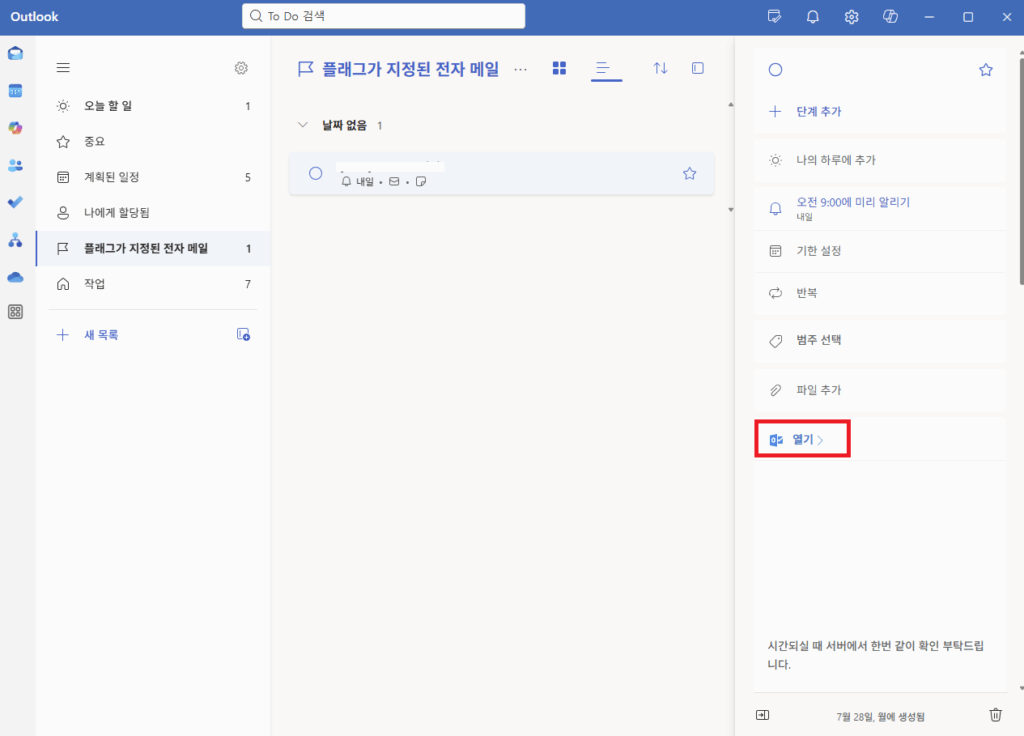Screen dimensions: 1024x736
Task: Open Copilot from the title bar
Action: [x=890, y=17]
